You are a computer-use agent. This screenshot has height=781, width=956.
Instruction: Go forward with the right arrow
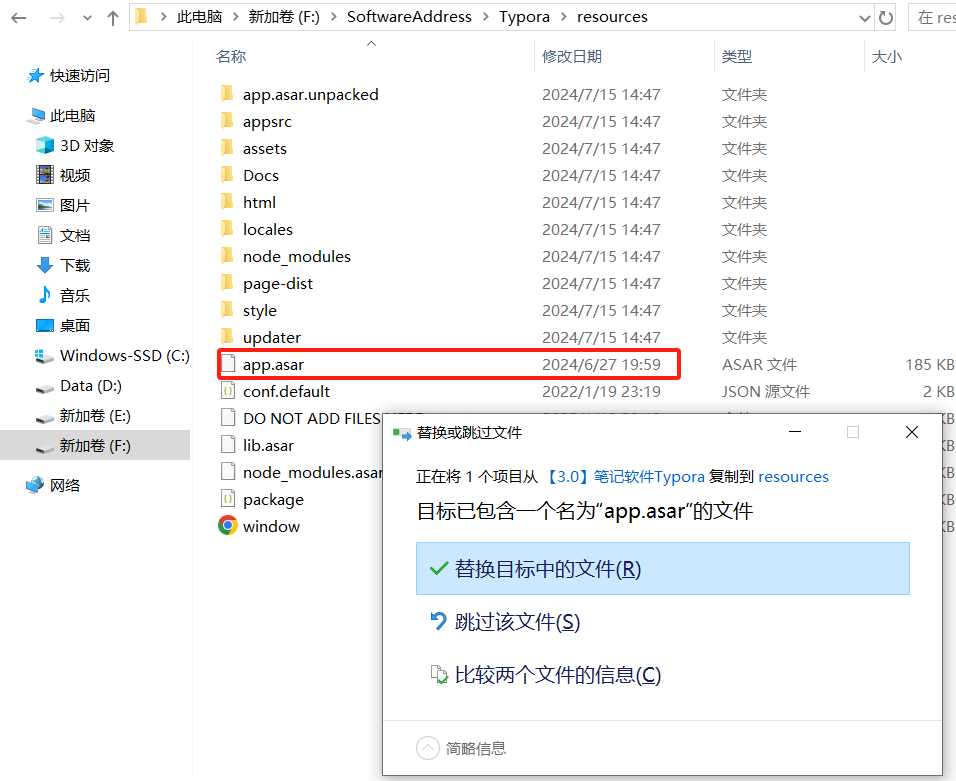click(x=57, y=18)
